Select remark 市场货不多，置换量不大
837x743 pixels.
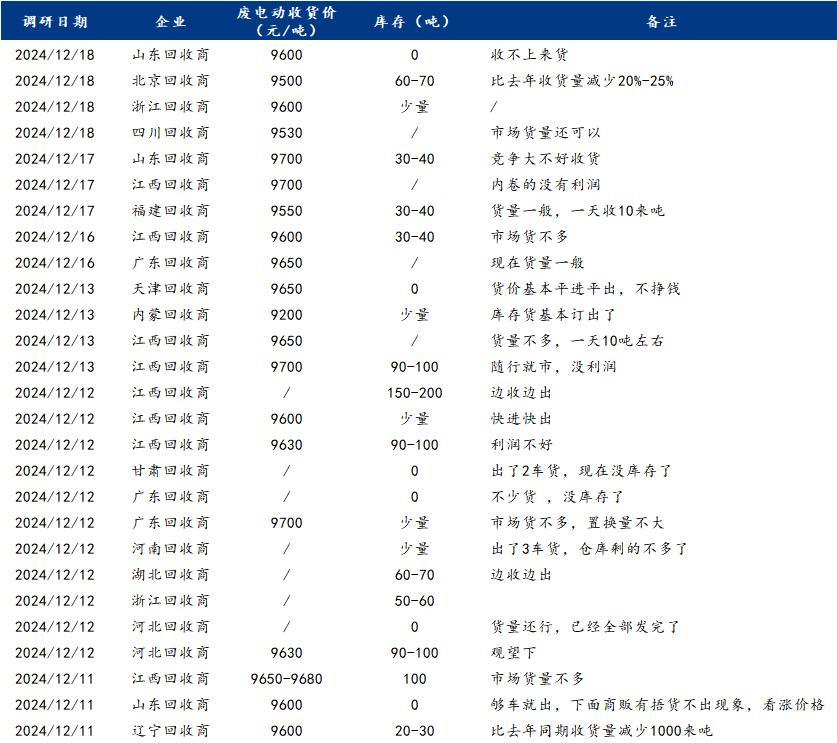577,523
